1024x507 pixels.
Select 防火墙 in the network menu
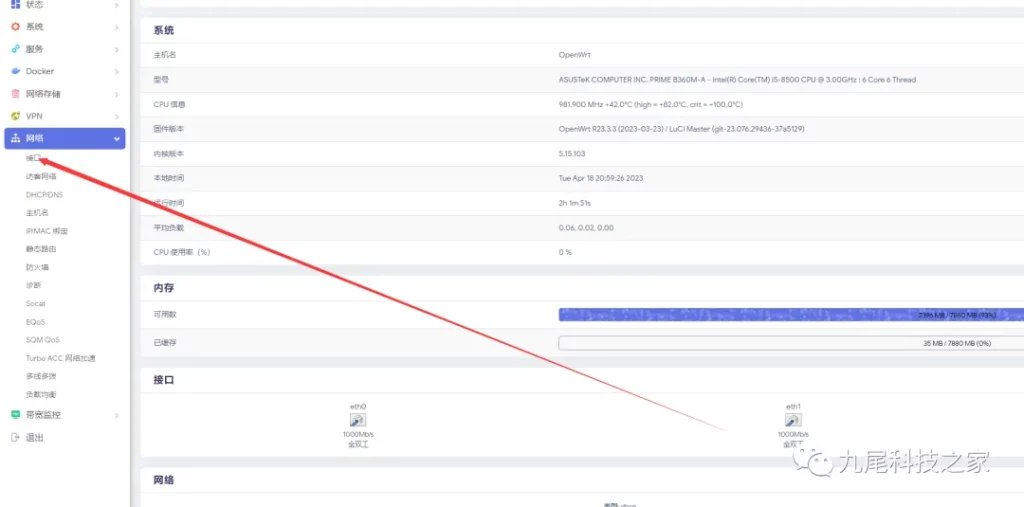pyautogui.click(x=37, y=267)
